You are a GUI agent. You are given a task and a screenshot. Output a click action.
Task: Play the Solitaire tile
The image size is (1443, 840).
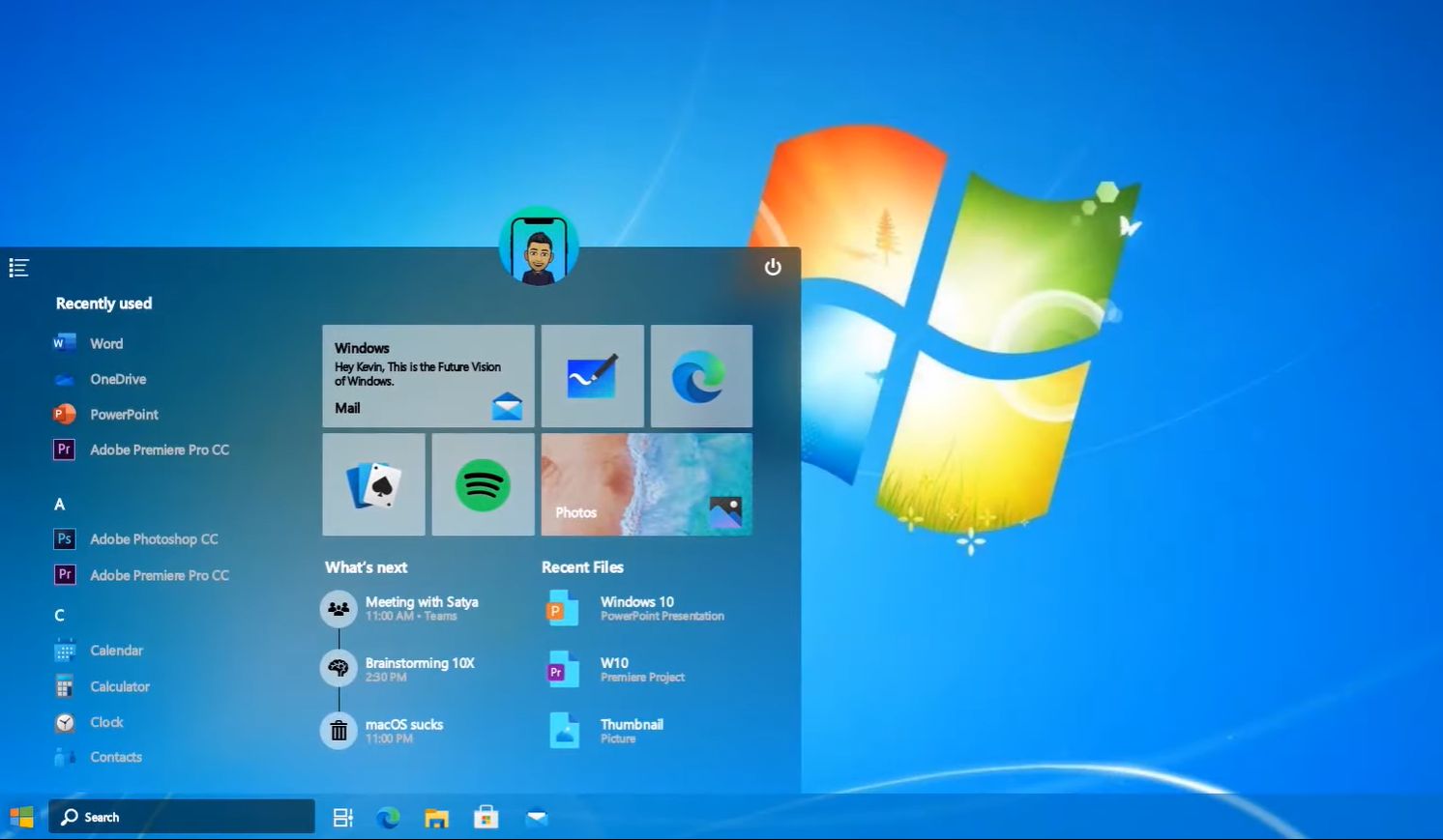[373, 484]
